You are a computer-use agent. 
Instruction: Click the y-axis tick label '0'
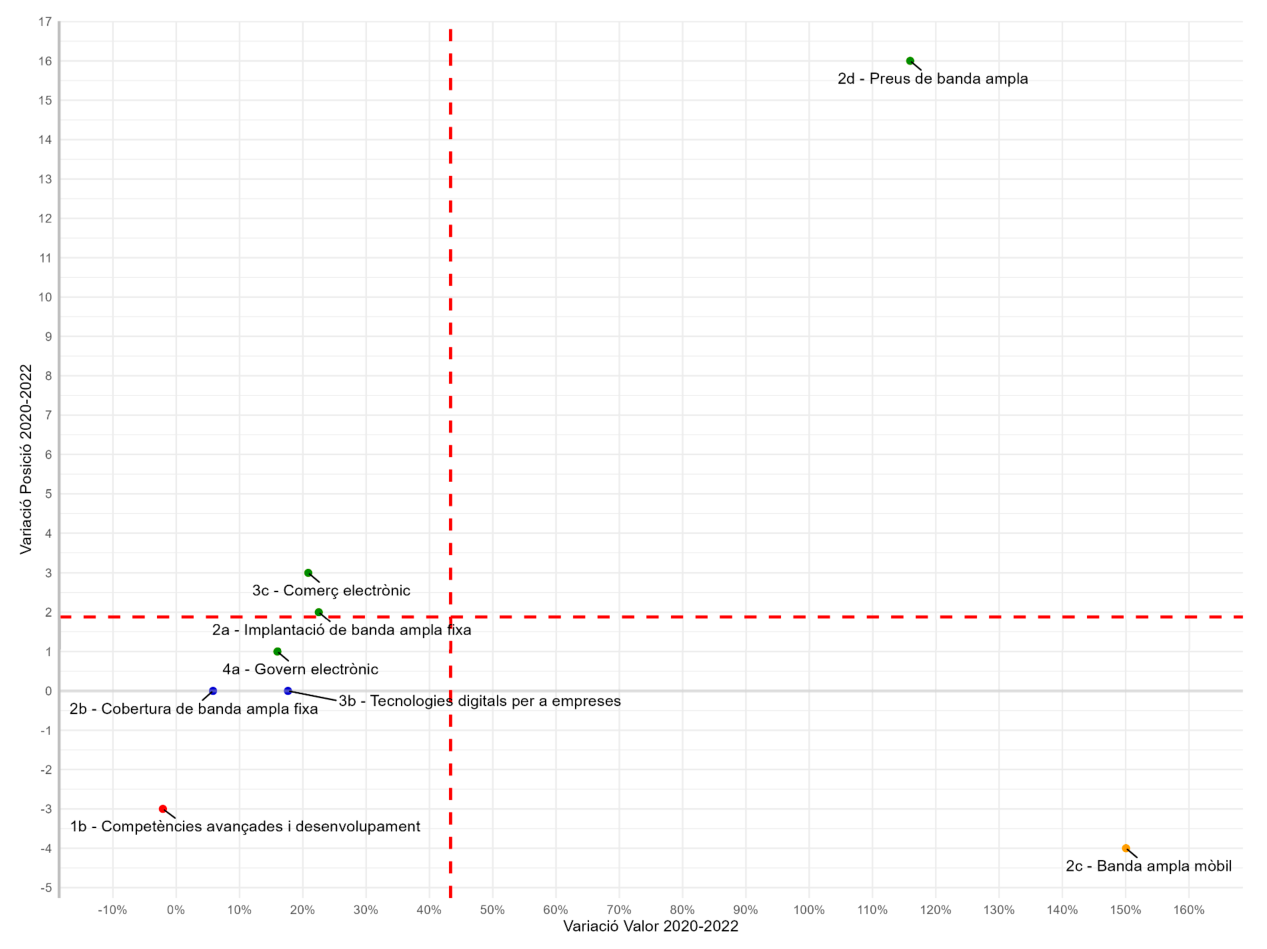pos(48,691)
